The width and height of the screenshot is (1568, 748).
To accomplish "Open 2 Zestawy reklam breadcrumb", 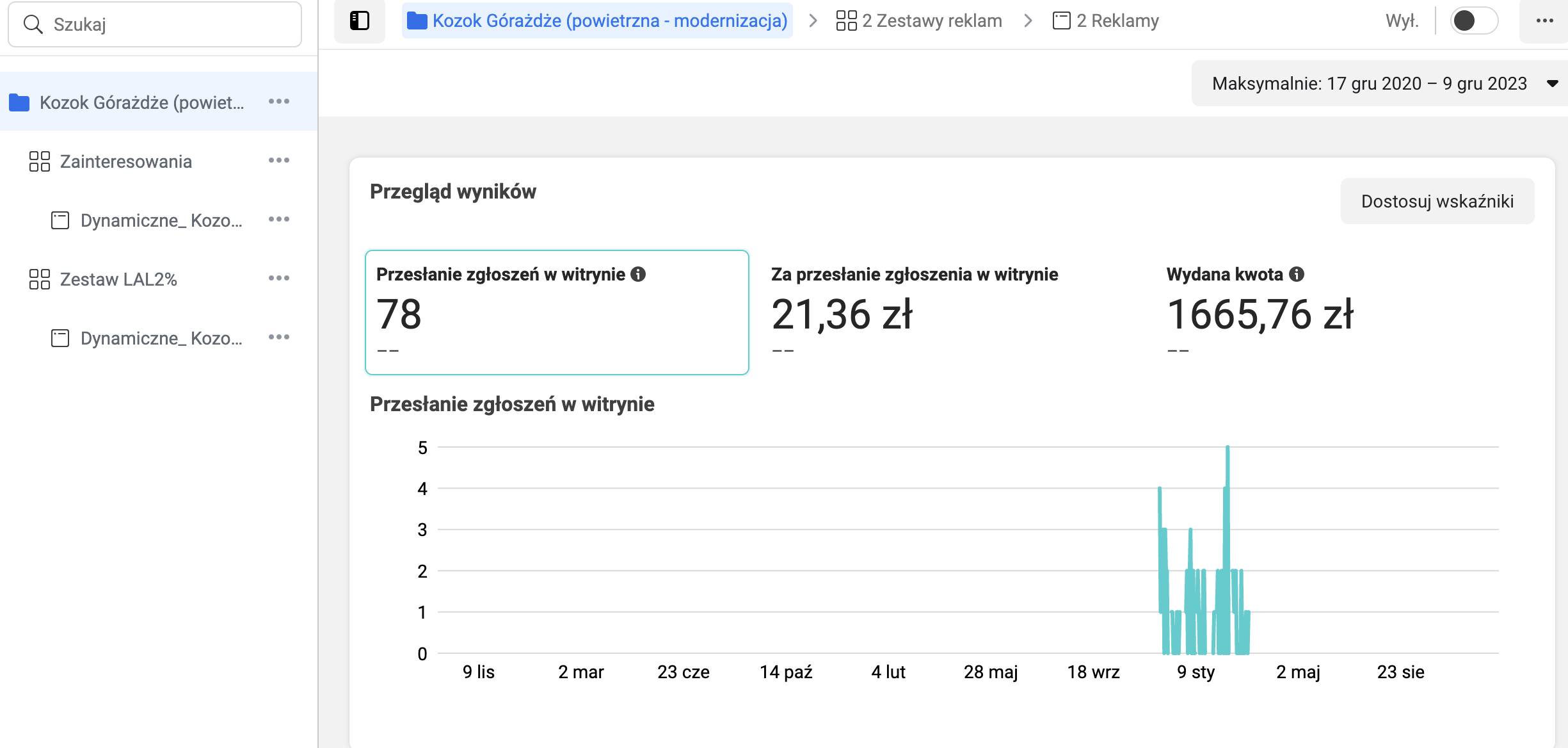I will point(920,20).
